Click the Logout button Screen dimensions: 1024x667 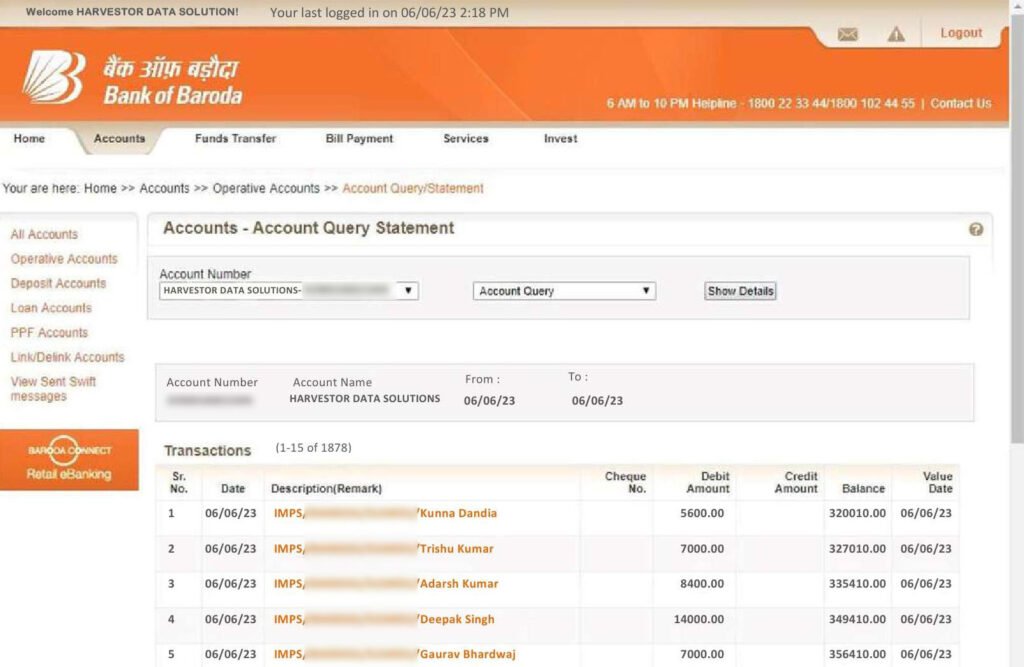[x=960, y=33]
